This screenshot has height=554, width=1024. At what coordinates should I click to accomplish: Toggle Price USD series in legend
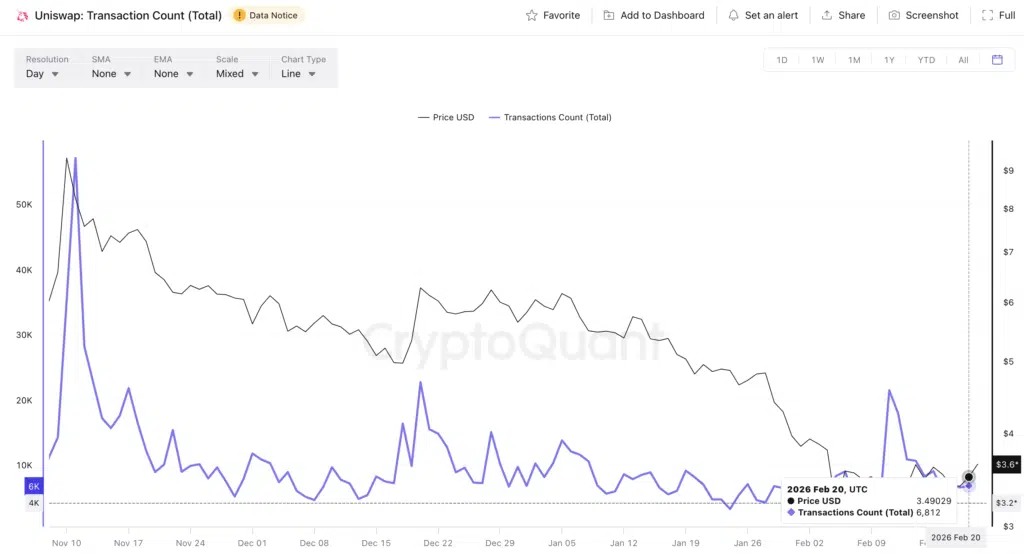pos(446,118)
